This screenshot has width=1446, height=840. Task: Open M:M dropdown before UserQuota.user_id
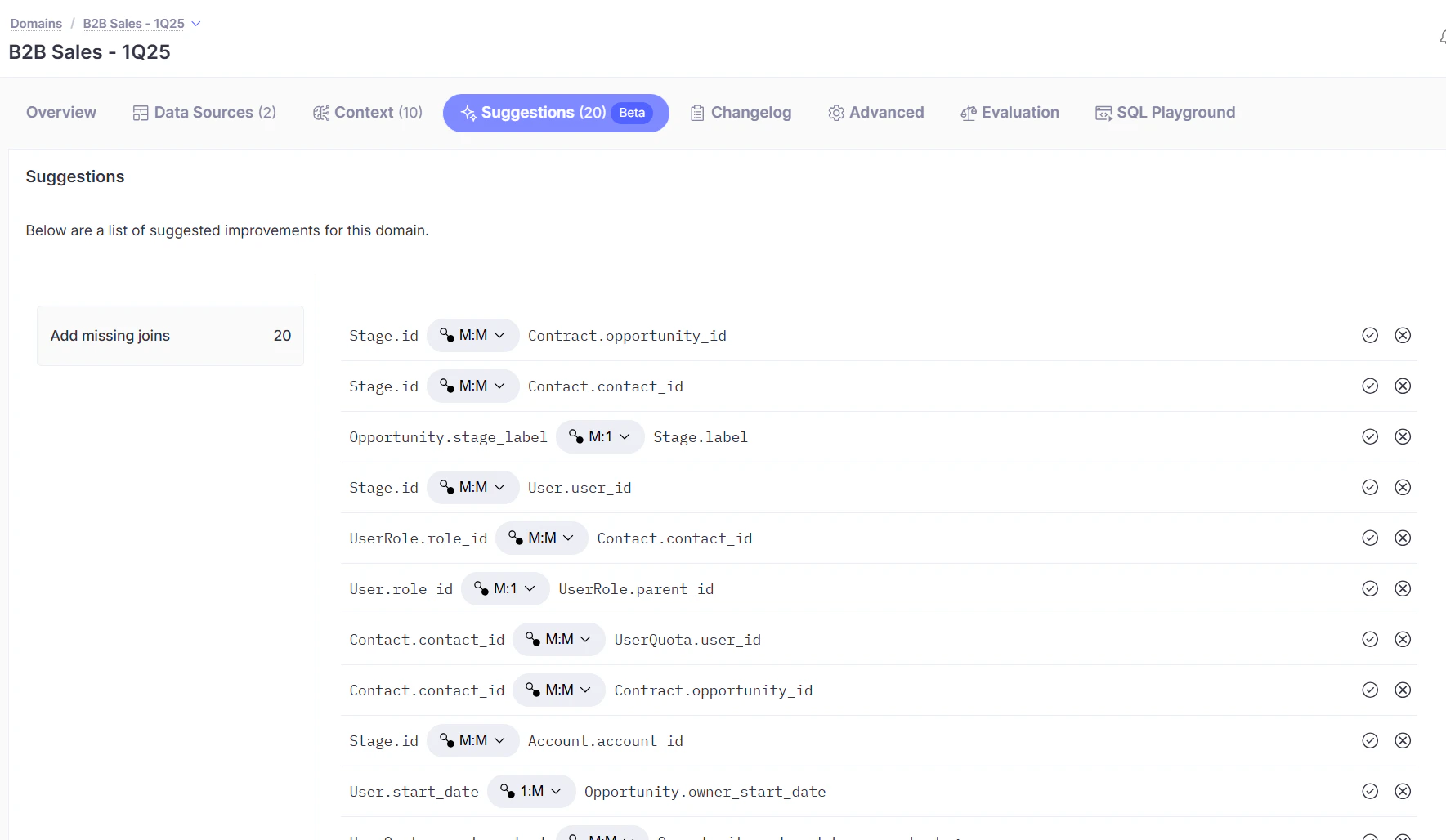(x=559, y=639)
